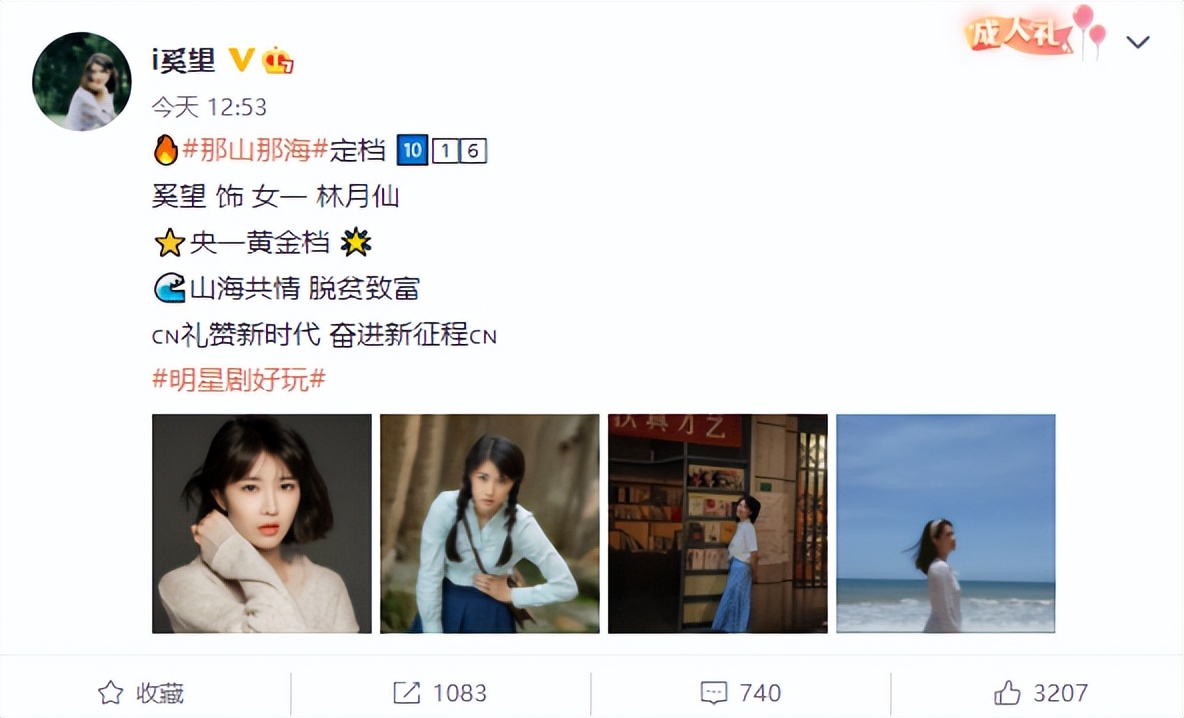Image resolution: width=1184 pixels, height=718 pixels.
Task: Open the 成人礼 balloon badge
Action: click(x=1035, y=32)
